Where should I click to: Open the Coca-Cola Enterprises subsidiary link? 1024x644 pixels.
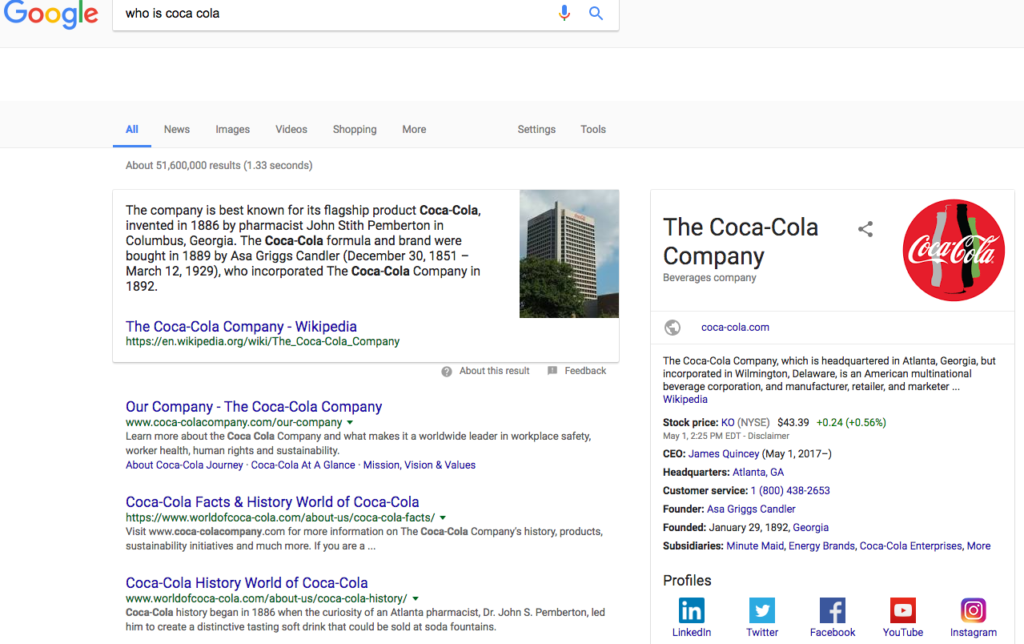(910, 546)
